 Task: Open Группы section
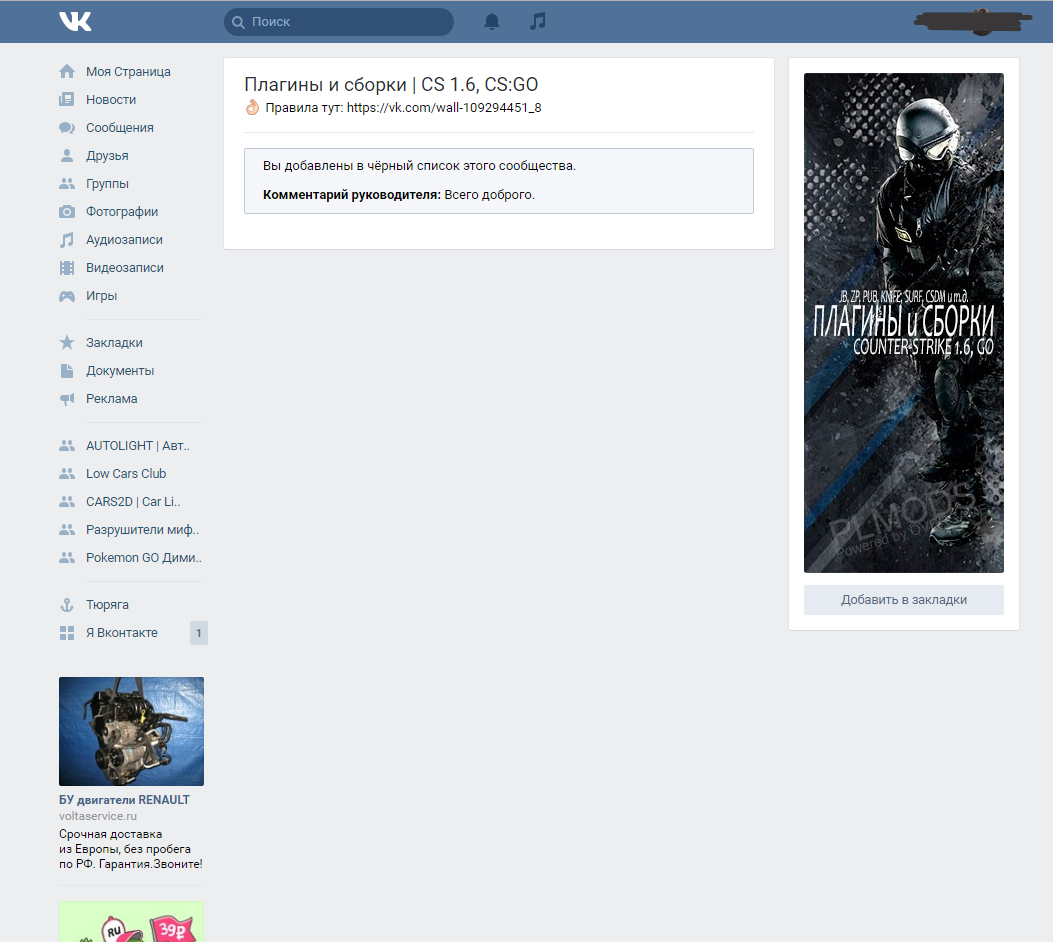click(107, 183)
